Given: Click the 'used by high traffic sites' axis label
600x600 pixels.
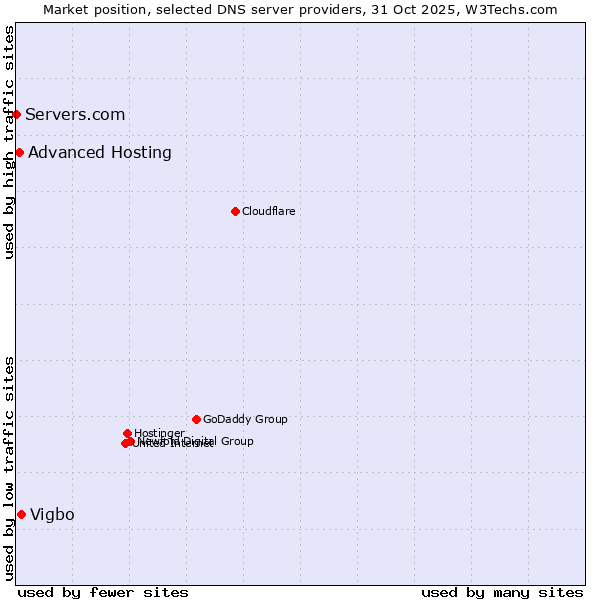Looking at the screenshot, I should tap(9, 142).
